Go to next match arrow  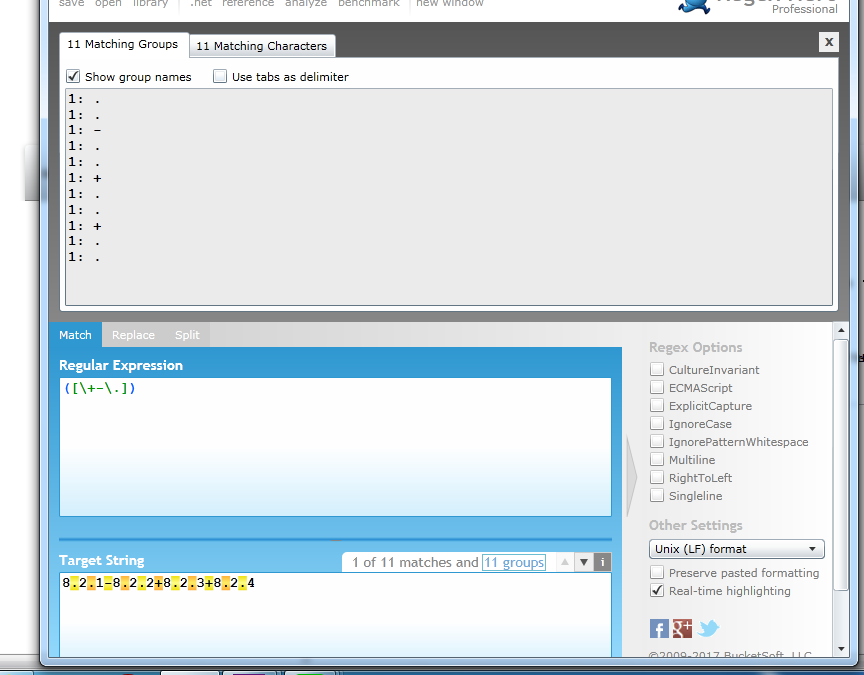[x=584, y=562]
